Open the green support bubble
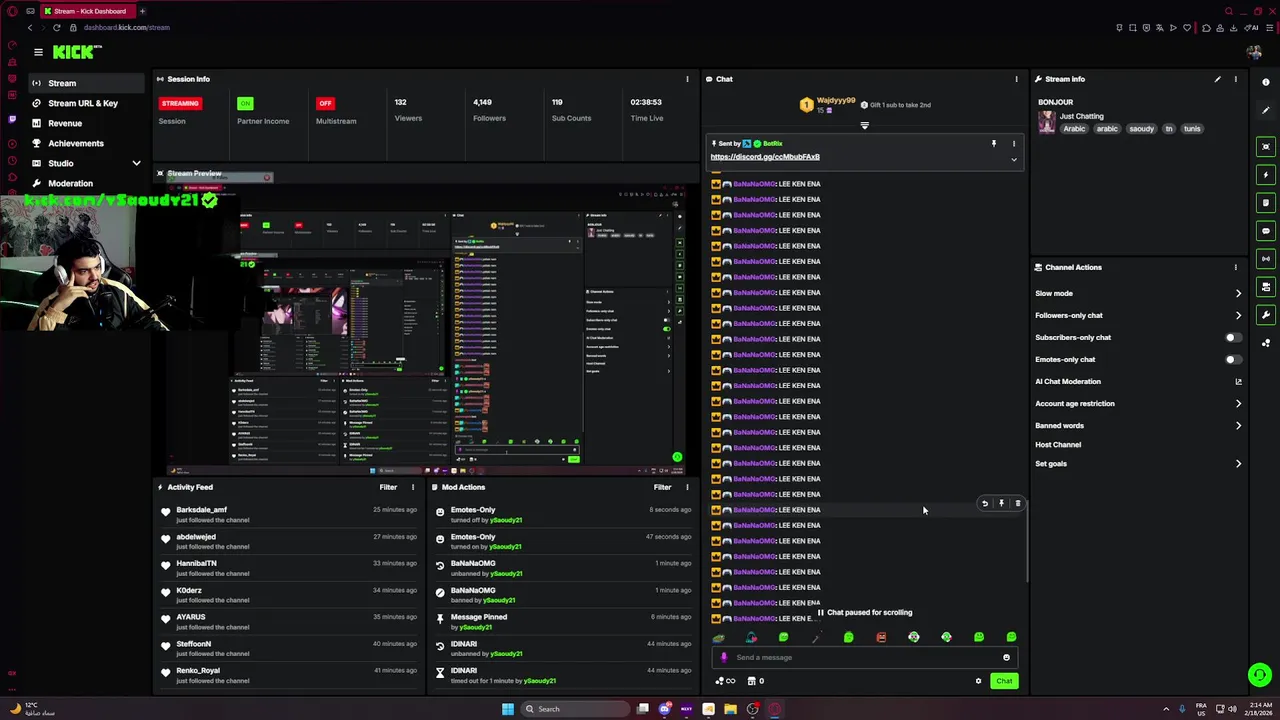 point(1259,676)
